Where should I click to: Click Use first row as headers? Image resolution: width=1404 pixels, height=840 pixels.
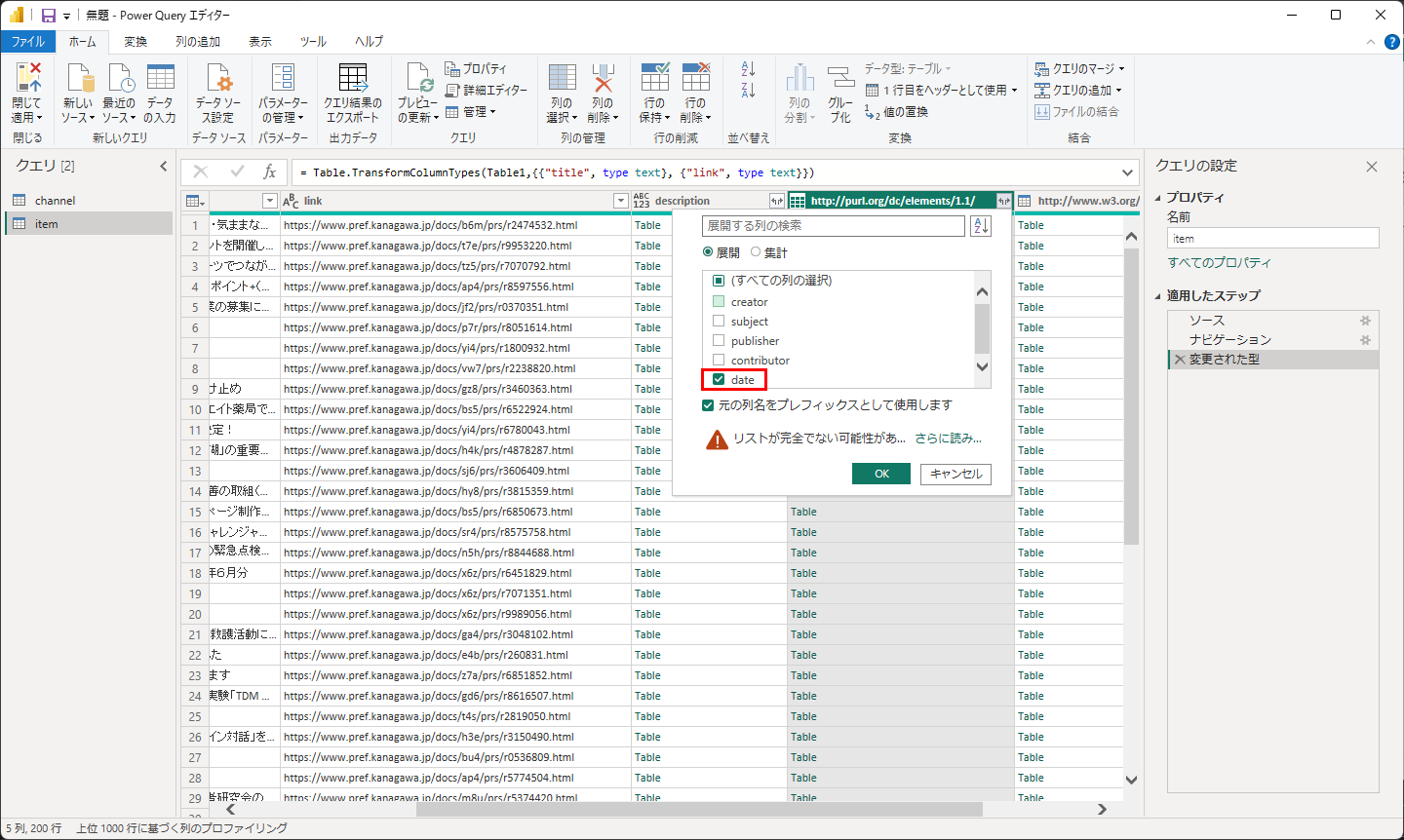(941, 90)
